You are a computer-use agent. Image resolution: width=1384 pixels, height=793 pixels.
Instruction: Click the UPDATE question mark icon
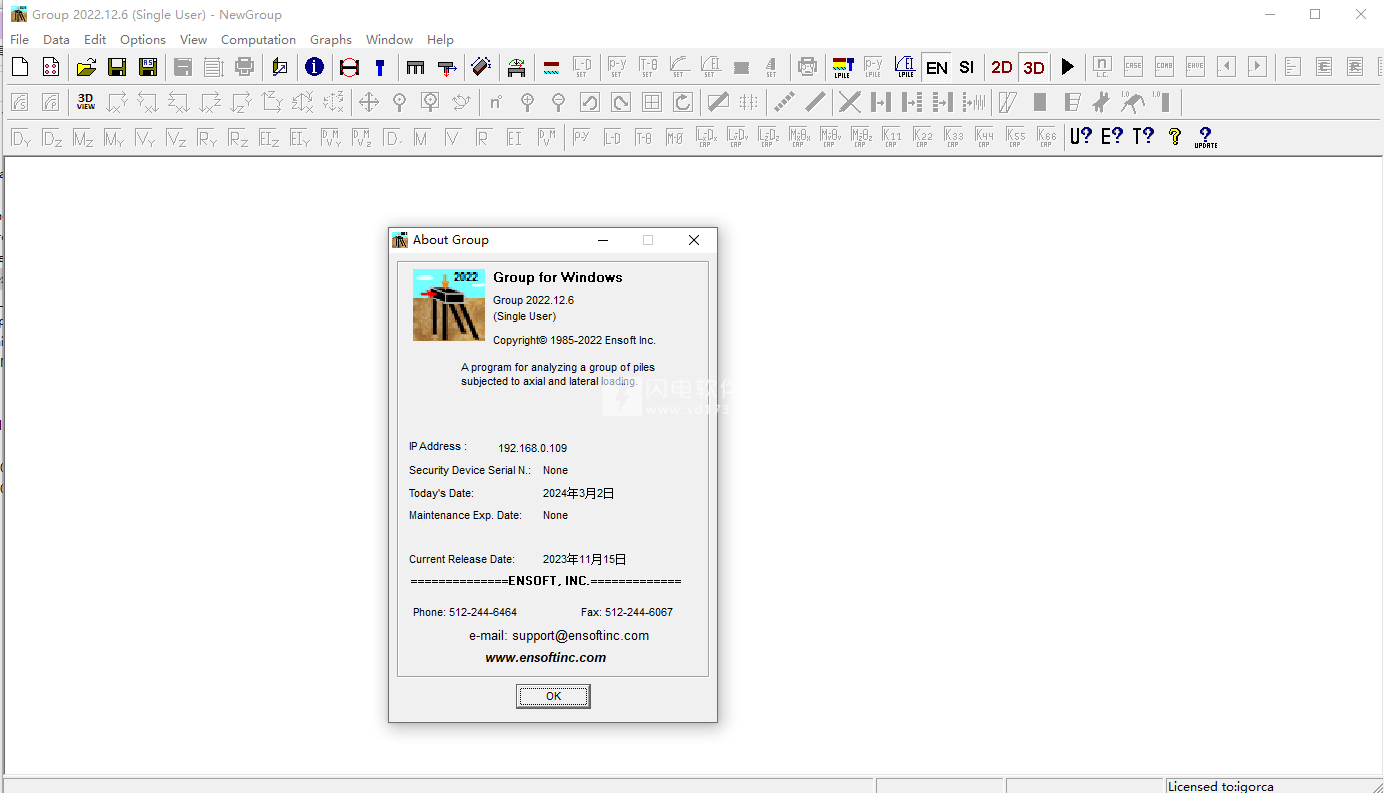coord(1205,137)
